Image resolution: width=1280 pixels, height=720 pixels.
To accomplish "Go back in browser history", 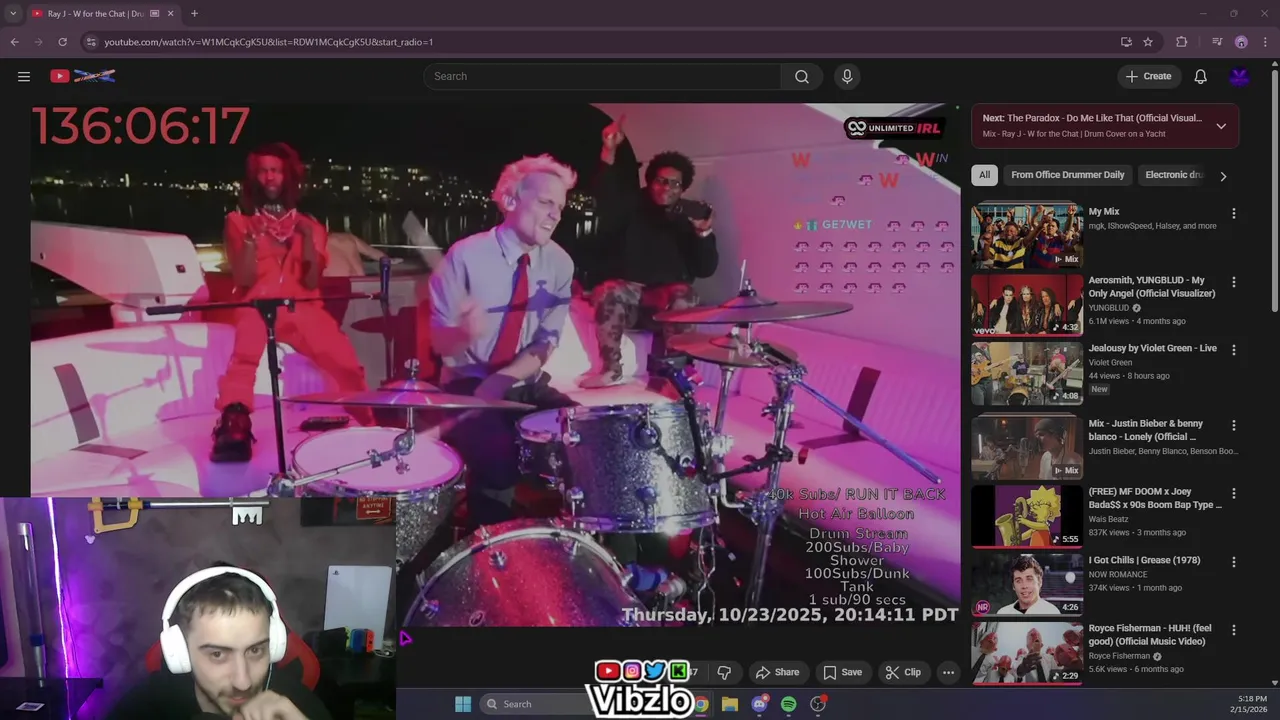I will 14,42.
